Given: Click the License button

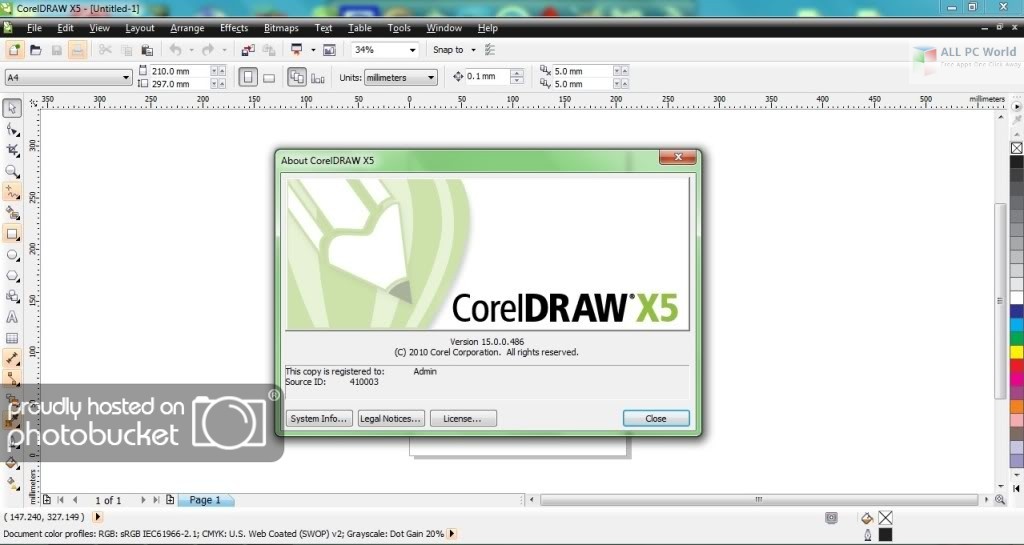Looking at the screenshot, I should coord(463,418).
